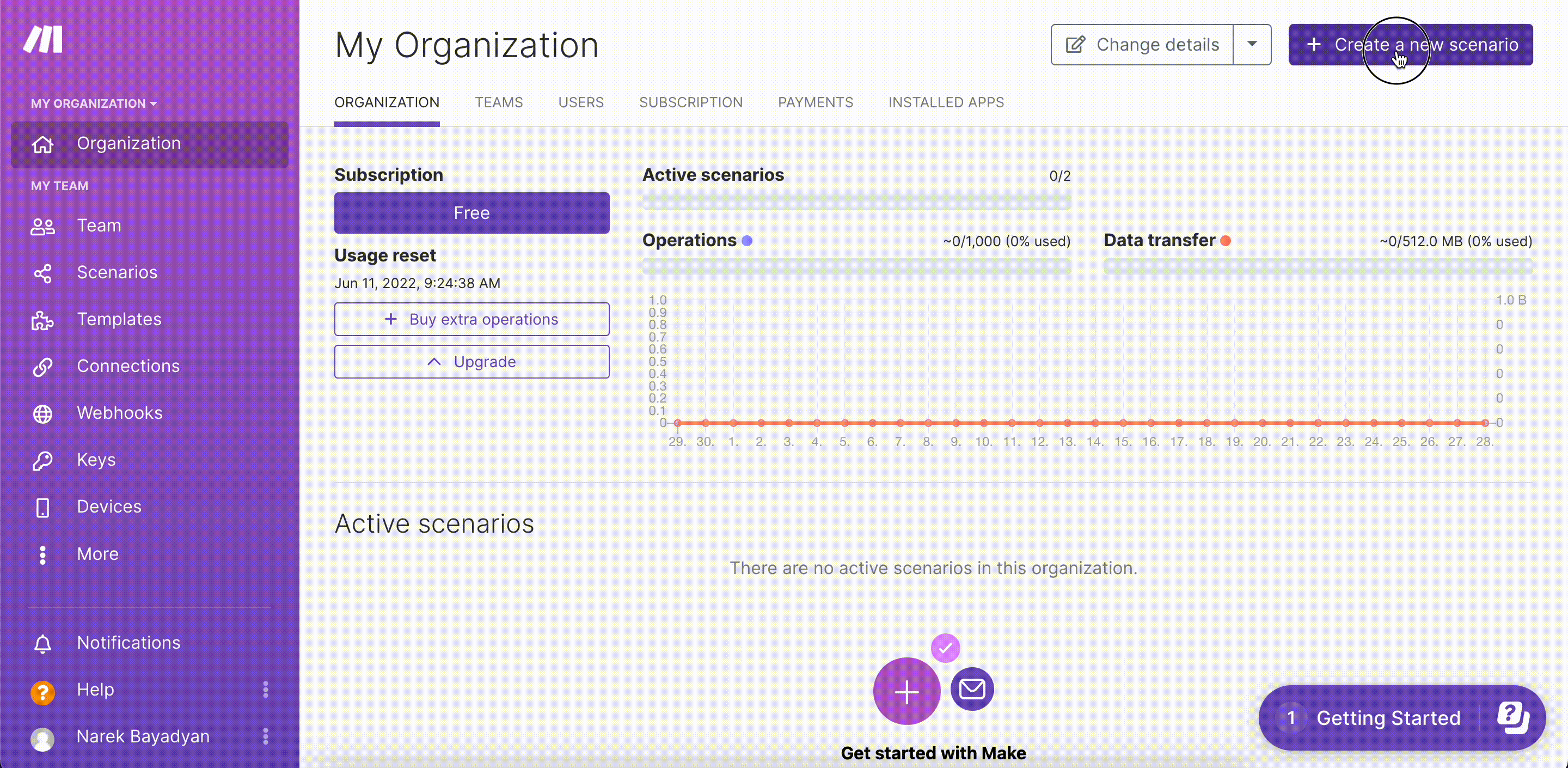The image size is (1568, 768).
Task: Expand the My Organization switcher
Action: [x=94, y=103]
